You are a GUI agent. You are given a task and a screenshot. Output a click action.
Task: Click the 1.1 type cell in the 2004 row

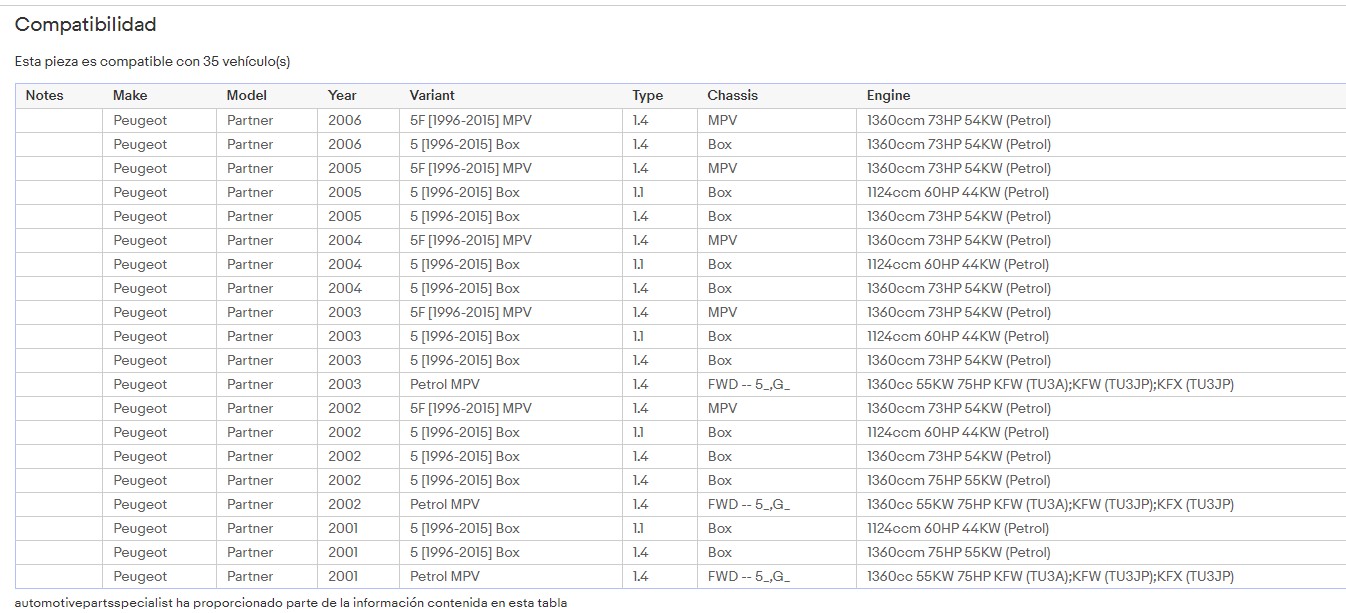click(x=639, y=264)
